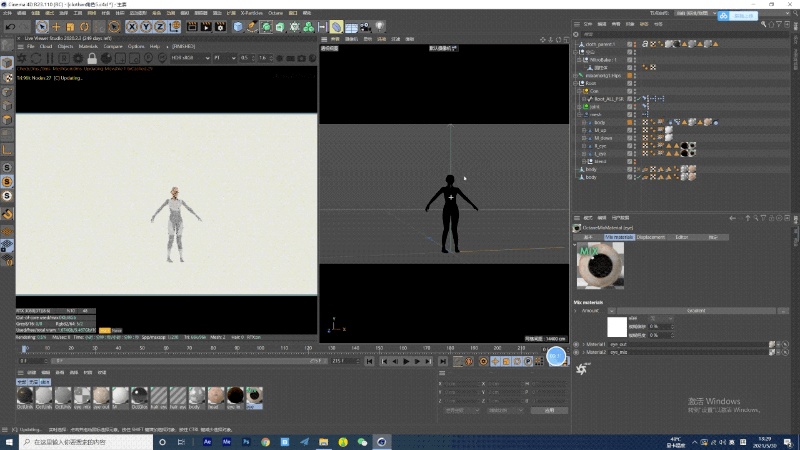Image resolution: width=800 pixels, height=450 pixels.
Task: Open the Materials menu in Live Viewer
Action: [x=89, y=46]
